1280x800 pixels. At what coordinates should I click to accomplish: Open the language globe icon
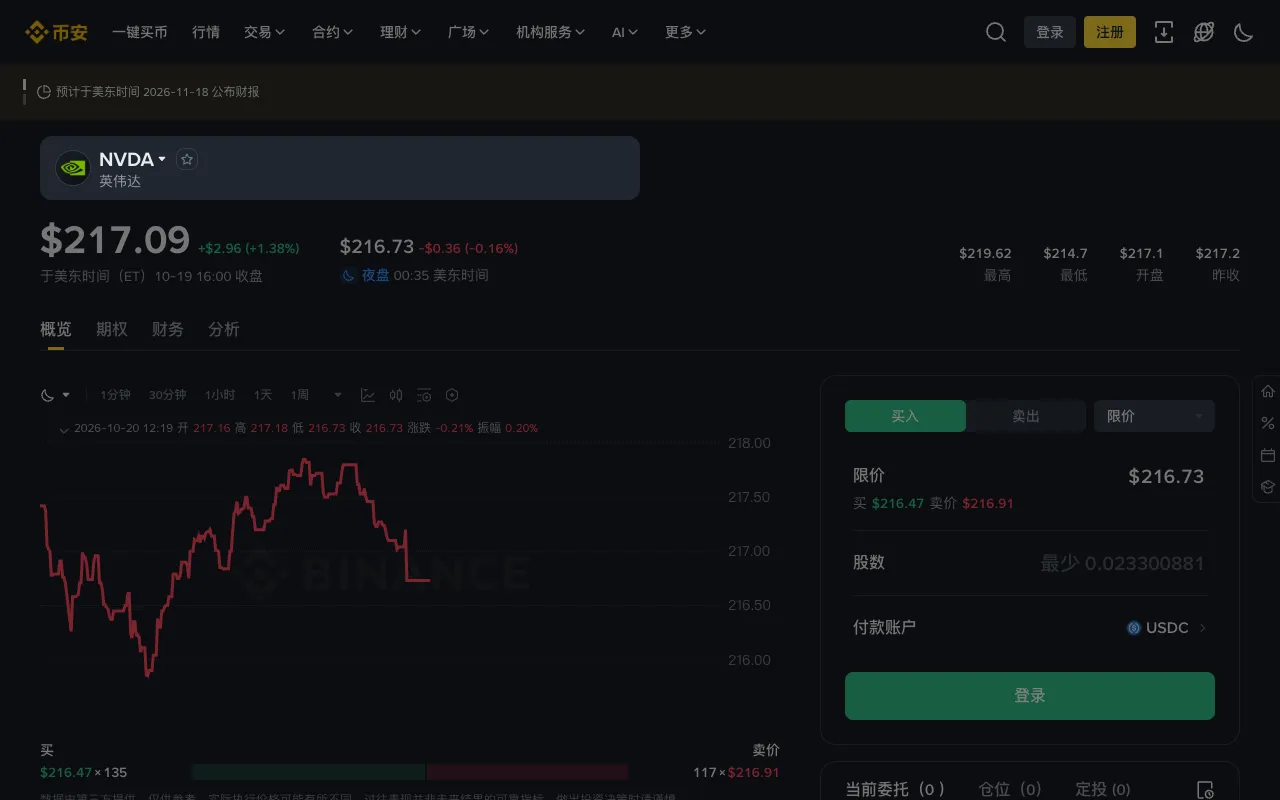[x=1204, y=32]
